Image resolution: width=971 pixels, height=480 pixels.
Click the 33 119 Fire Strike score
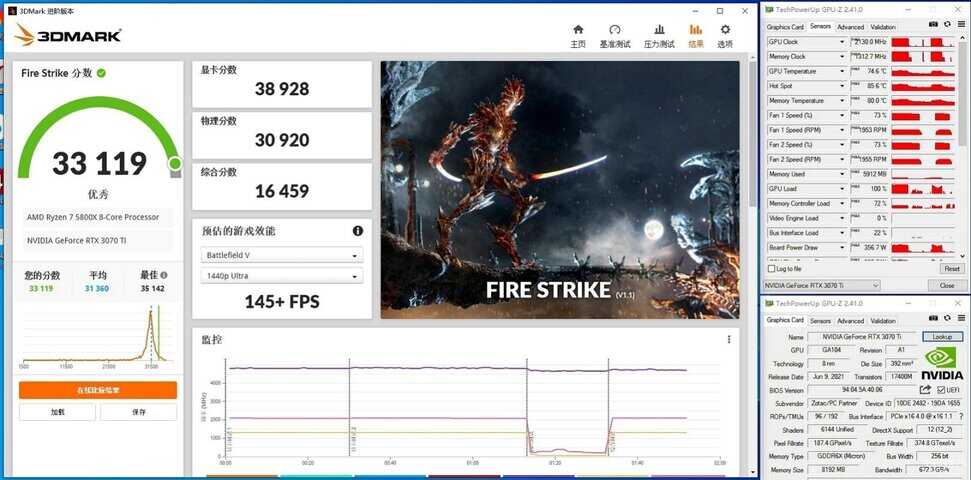(x=99, y=164)
